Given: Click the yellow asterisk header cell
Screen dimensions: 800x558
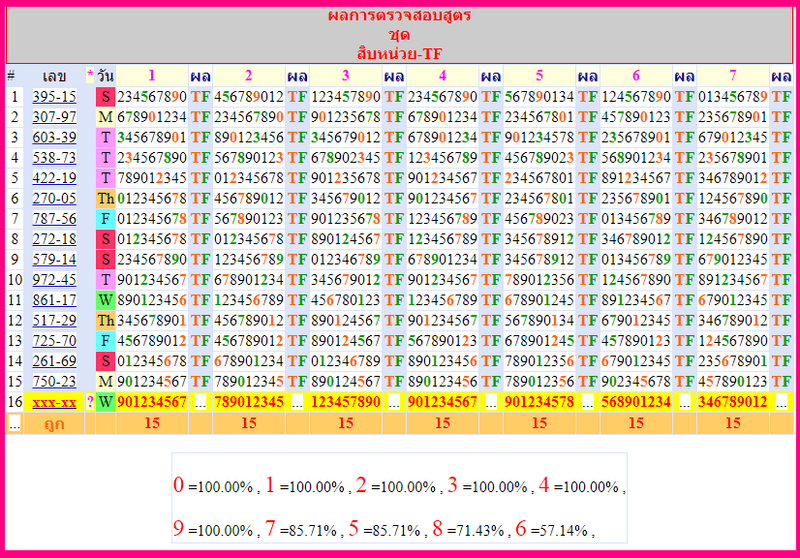Looking at the screenshot, I should (x=90, y=75).
